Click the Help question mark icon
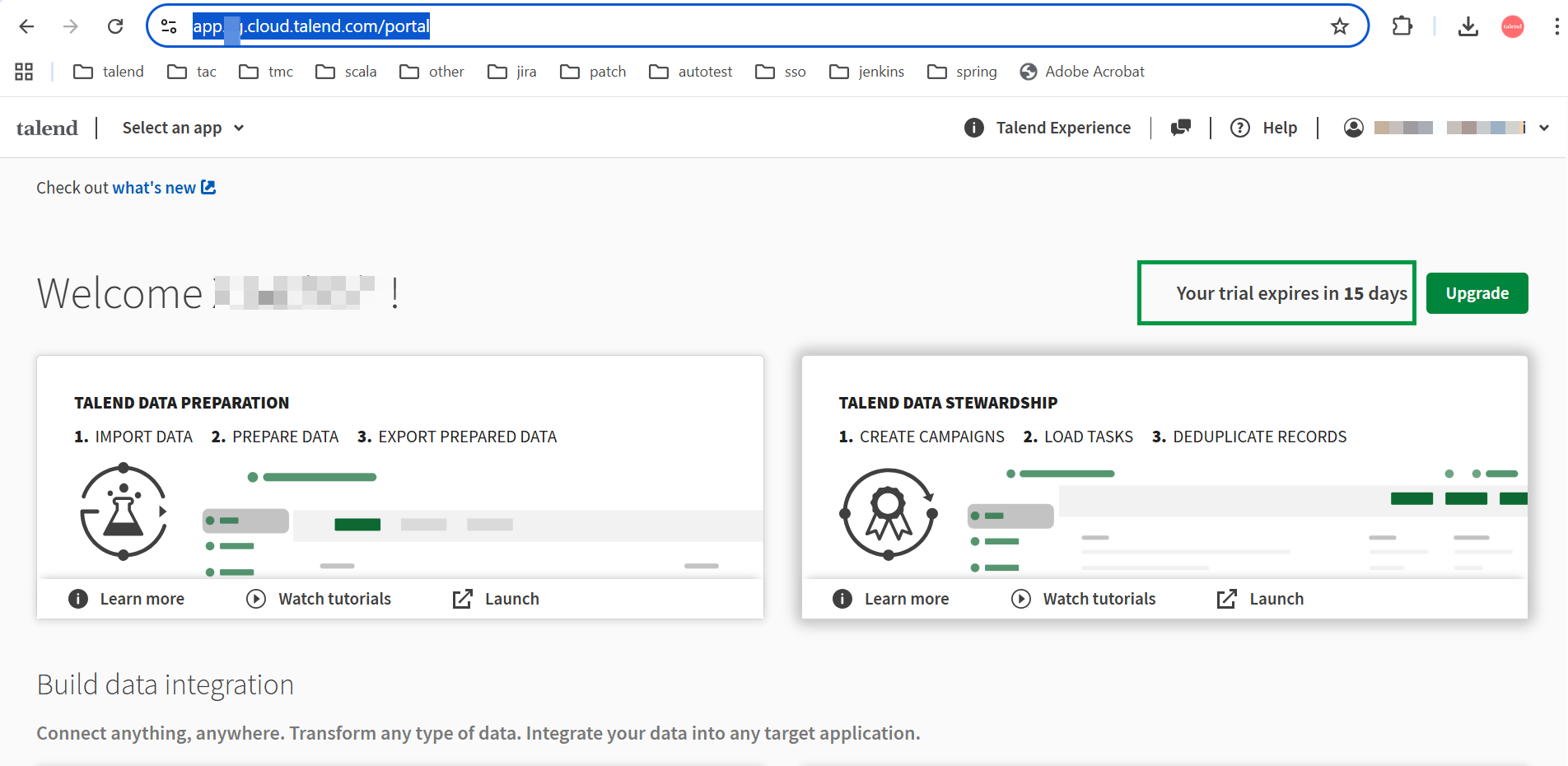This screenshot has height=766, width=1568. 1240,128
